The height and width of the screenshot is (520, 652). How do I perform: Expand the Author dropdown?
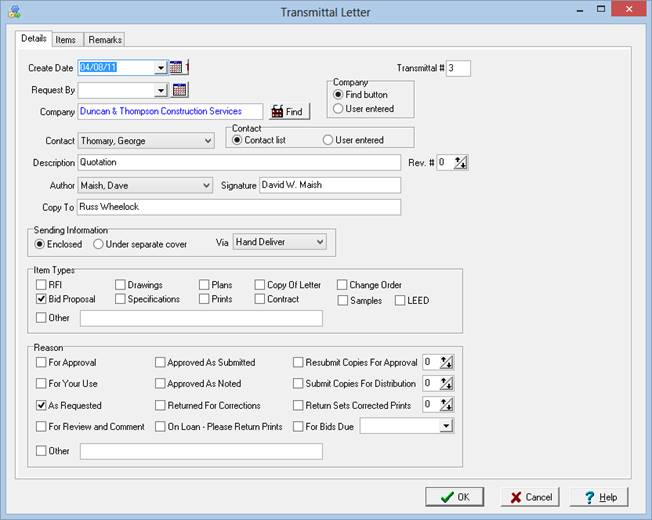click(207, 185)
